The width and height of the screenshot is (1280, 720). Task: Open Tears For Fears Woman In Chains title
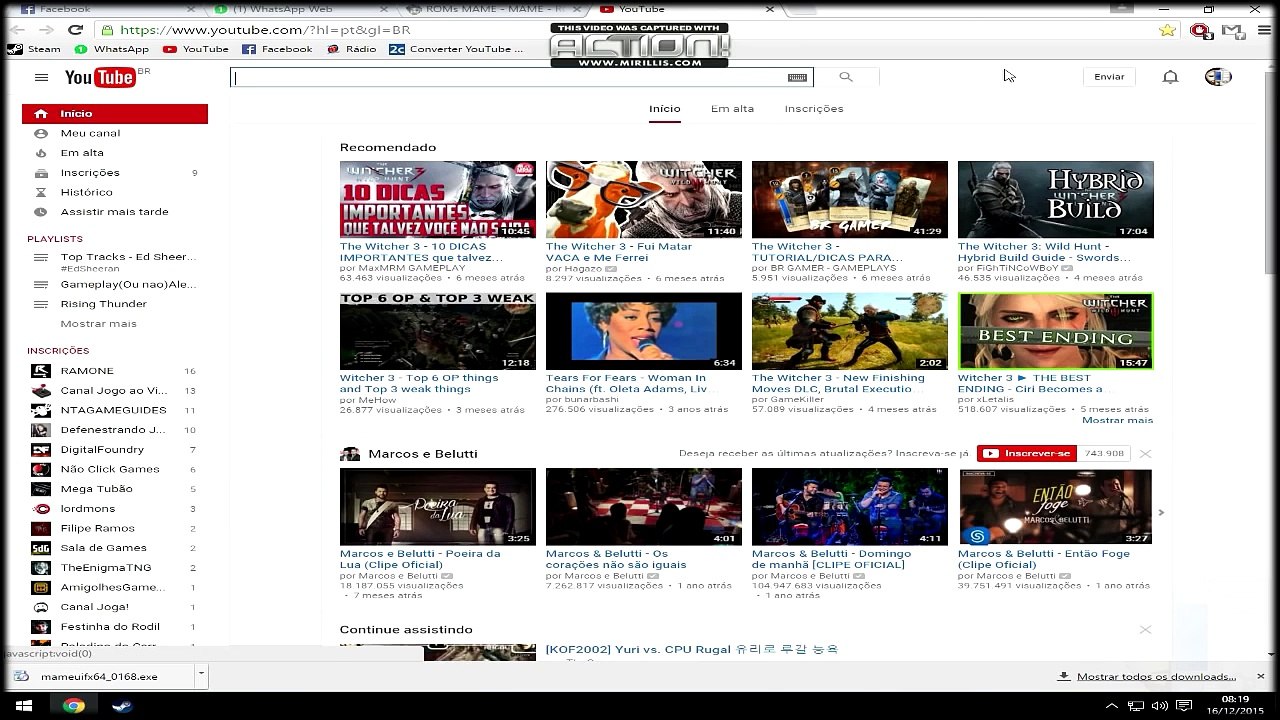(627, 383)
